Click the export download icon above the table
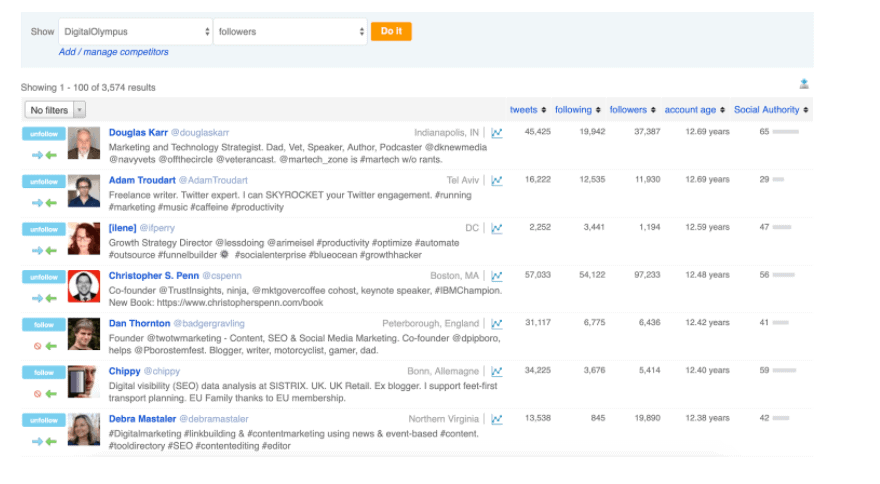This screenshot has height=484, width=880. pyautogui.click(x=804, y=84)
